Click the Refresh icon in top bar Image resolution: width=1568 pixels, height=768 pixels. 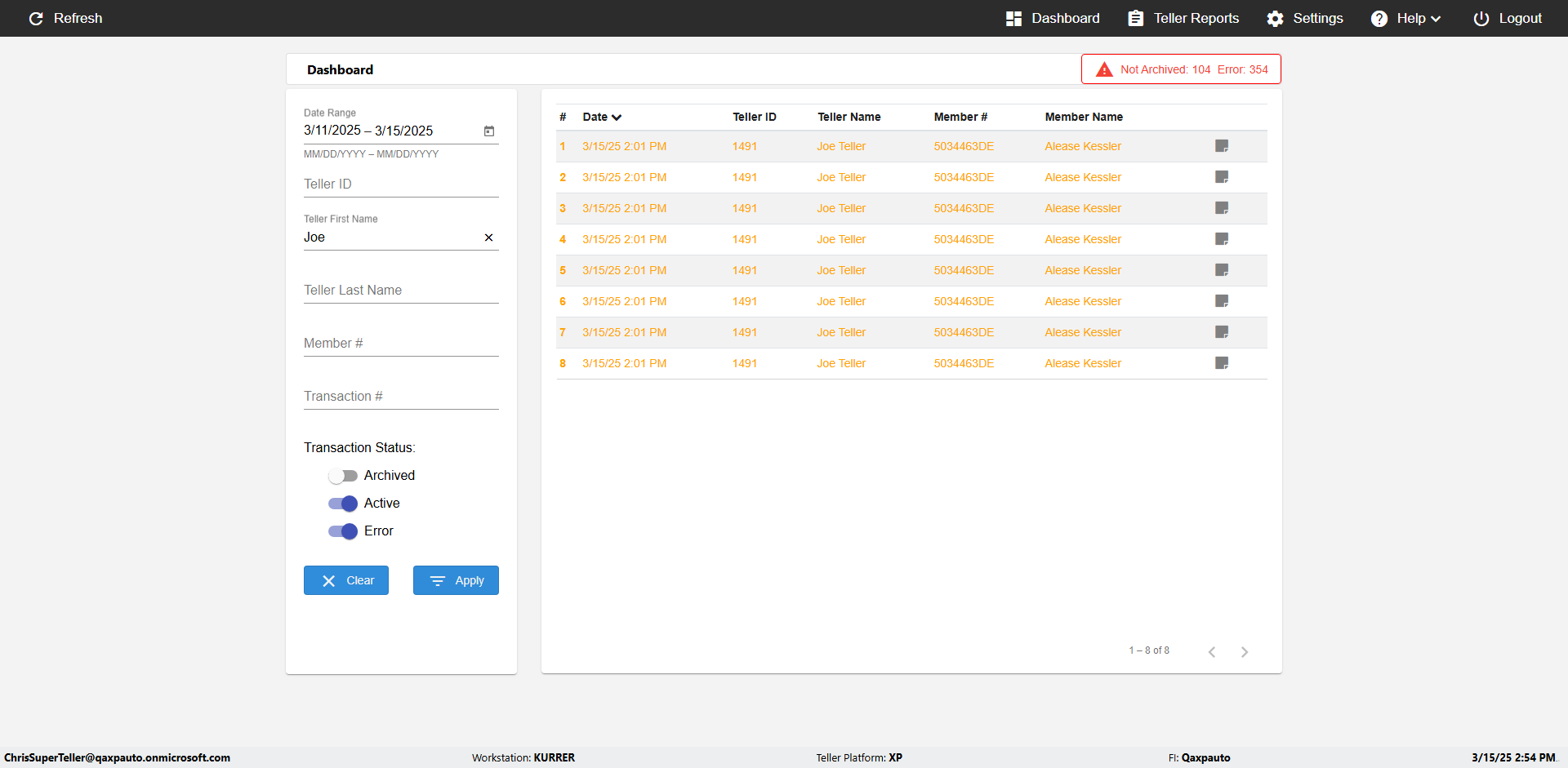coord(36,18)
